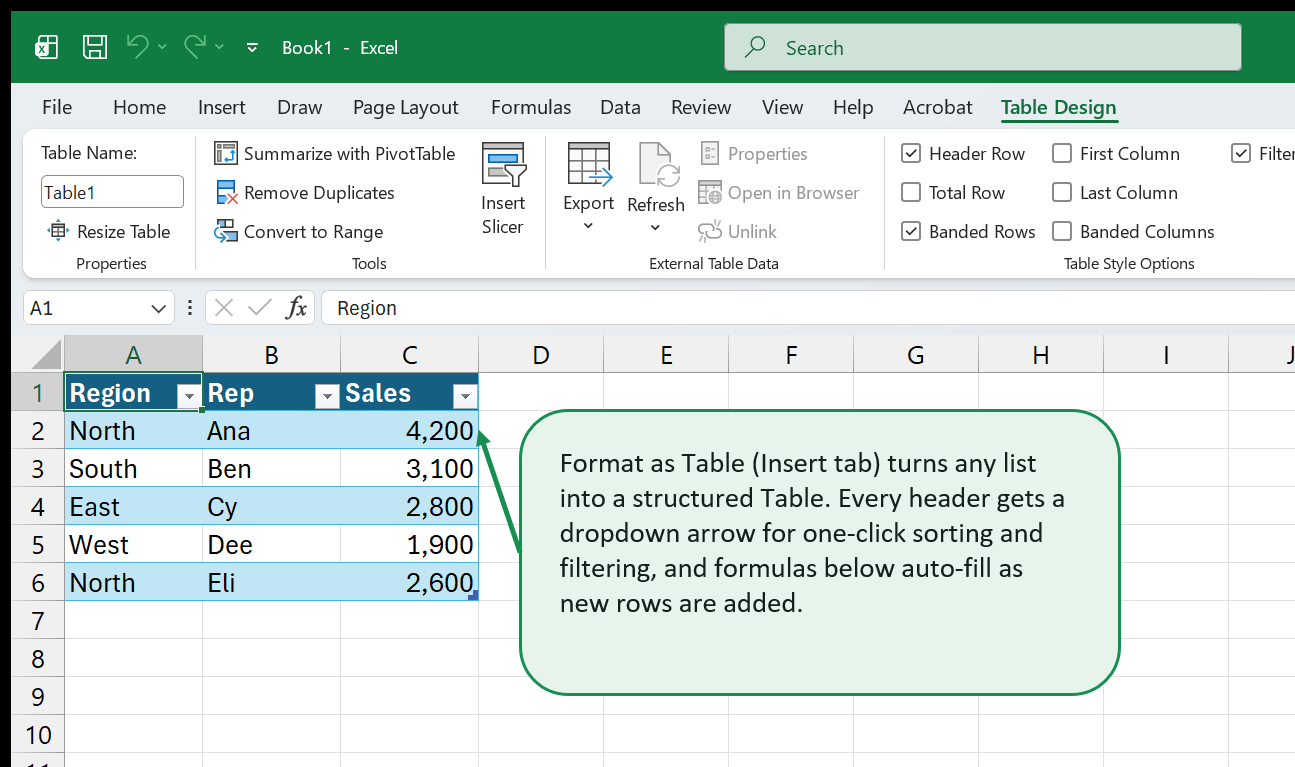Open the Export dropdown arrow
1295x767 pixels.
pos(588,226)
